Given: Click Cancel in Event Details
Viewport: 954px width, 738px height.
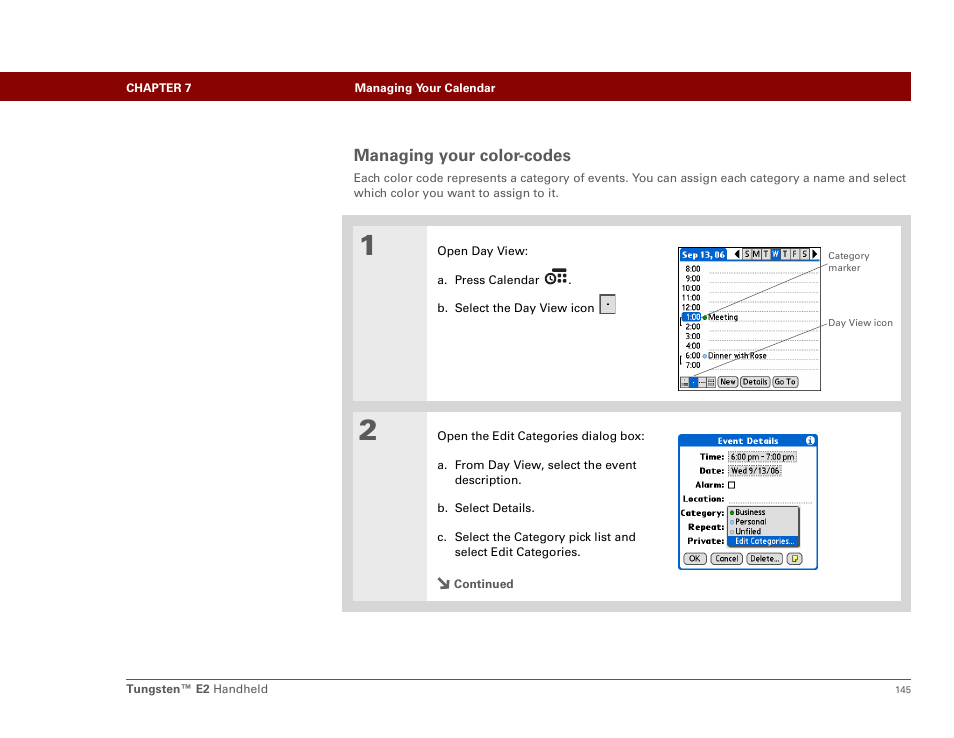Looking at the screenshot, I should tap(726, 559).
